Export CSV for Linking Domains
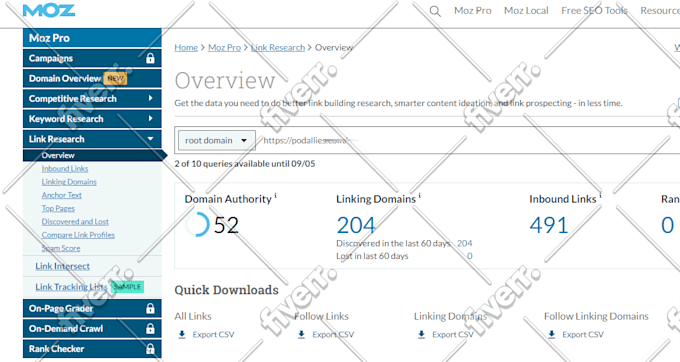This screenshot has height=362, width=680. coord(453,334)
